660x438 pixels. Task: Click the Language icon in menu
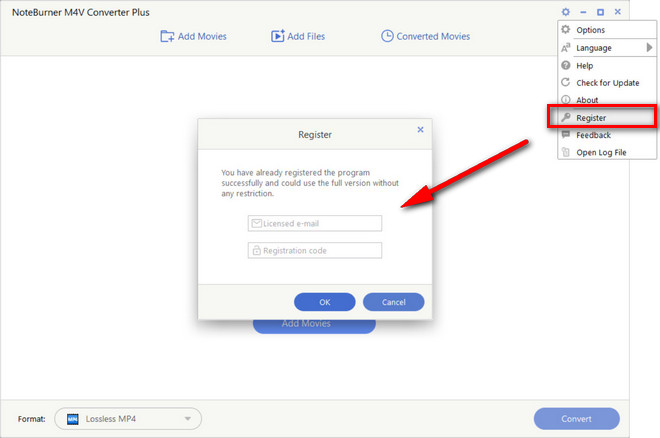pyautogui.click(x=566, y=48)
